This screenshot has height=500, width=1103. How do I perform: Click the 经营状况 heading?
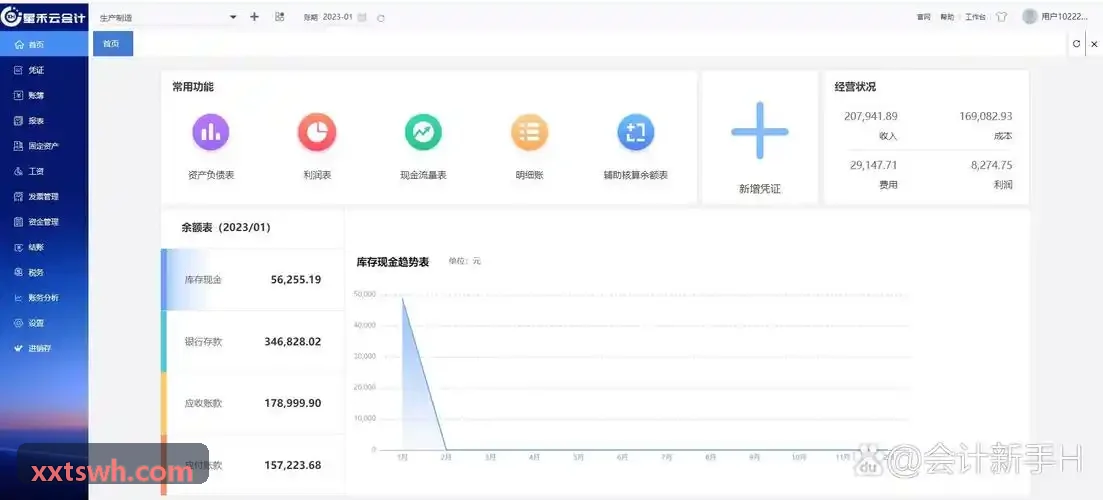[855, 87]
